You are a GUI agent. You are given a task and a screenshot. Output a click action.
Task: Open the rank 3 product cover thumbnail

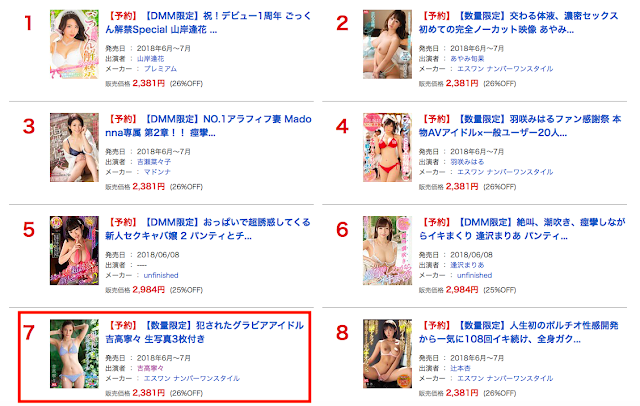tap(74, 147)
